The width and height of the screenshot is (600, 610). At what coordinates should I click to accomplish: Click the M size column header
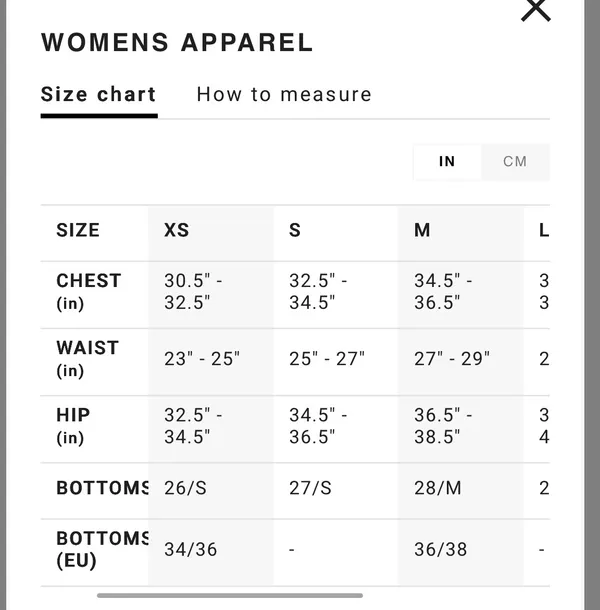point(422,230)
